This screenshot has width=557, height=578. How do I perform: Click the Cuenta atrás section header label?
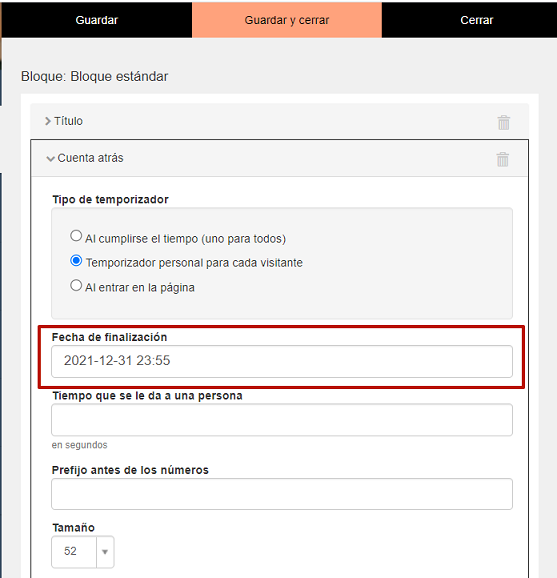pyautogui.click(x=90, y=158)
